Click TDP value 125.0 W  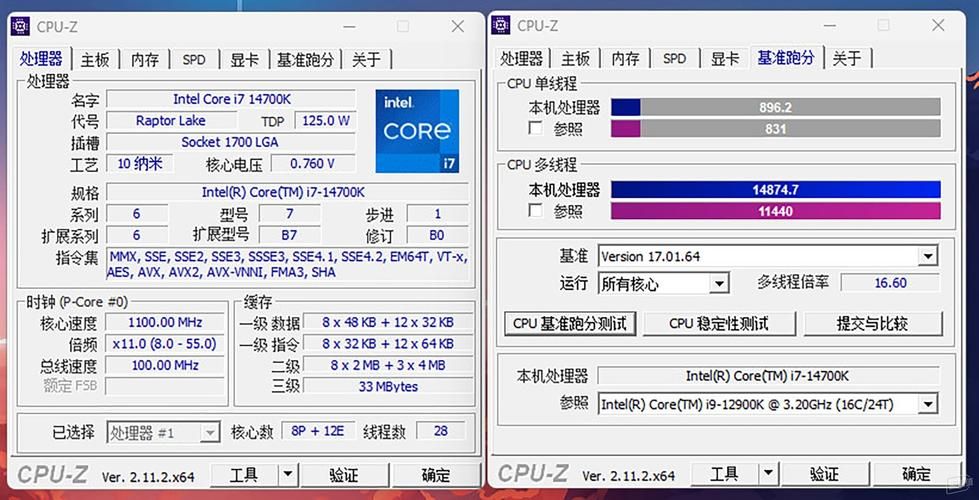pos(326,120)
